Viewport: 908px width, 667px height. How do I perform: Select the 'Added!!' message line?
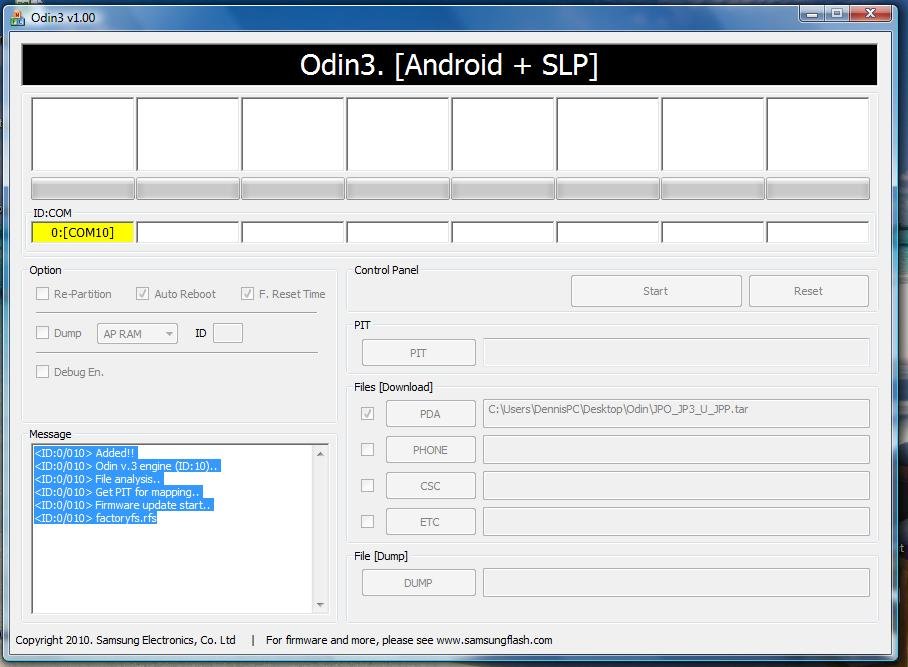[85, 453]
